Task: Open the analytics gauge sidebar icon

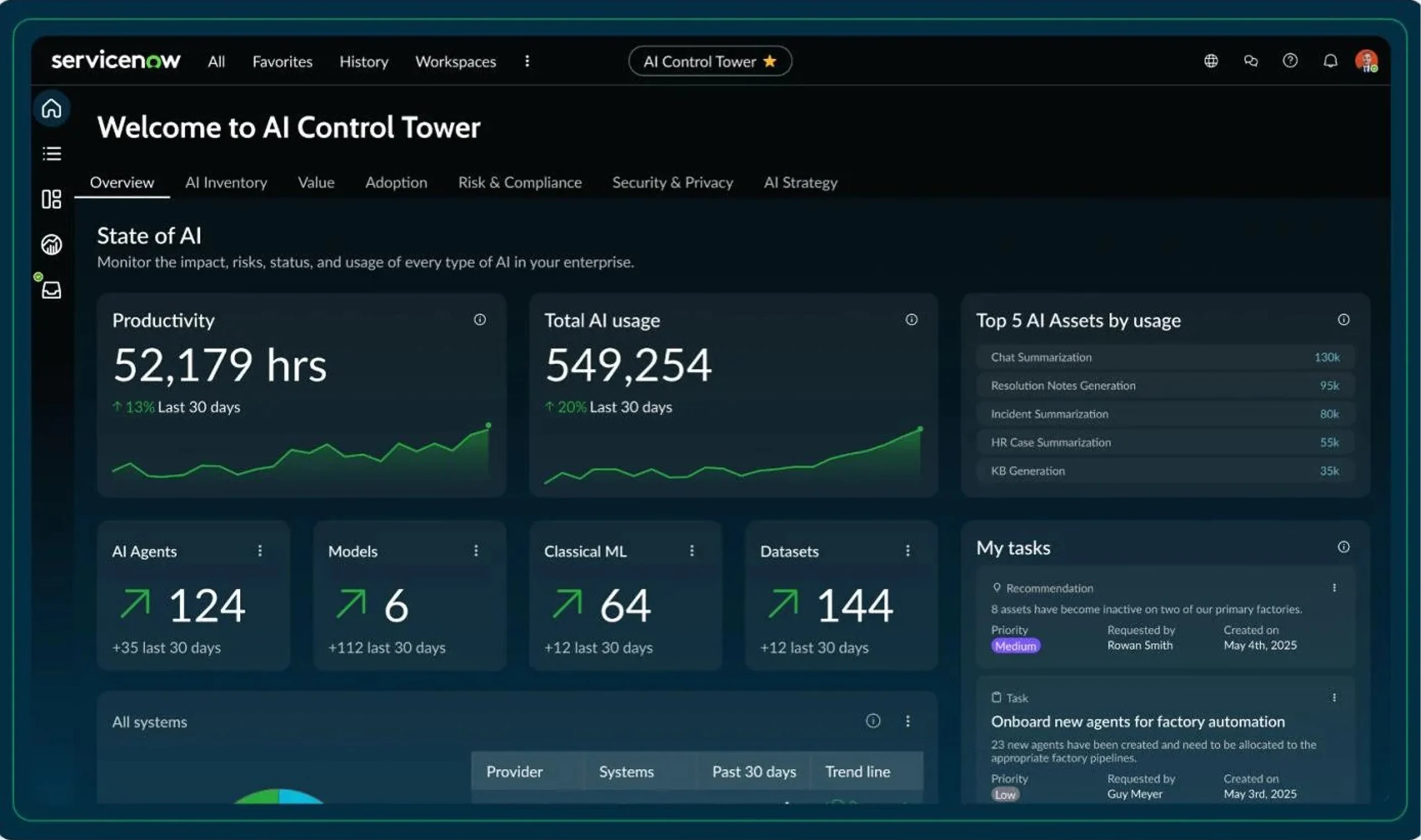Action: coord(52,245)
